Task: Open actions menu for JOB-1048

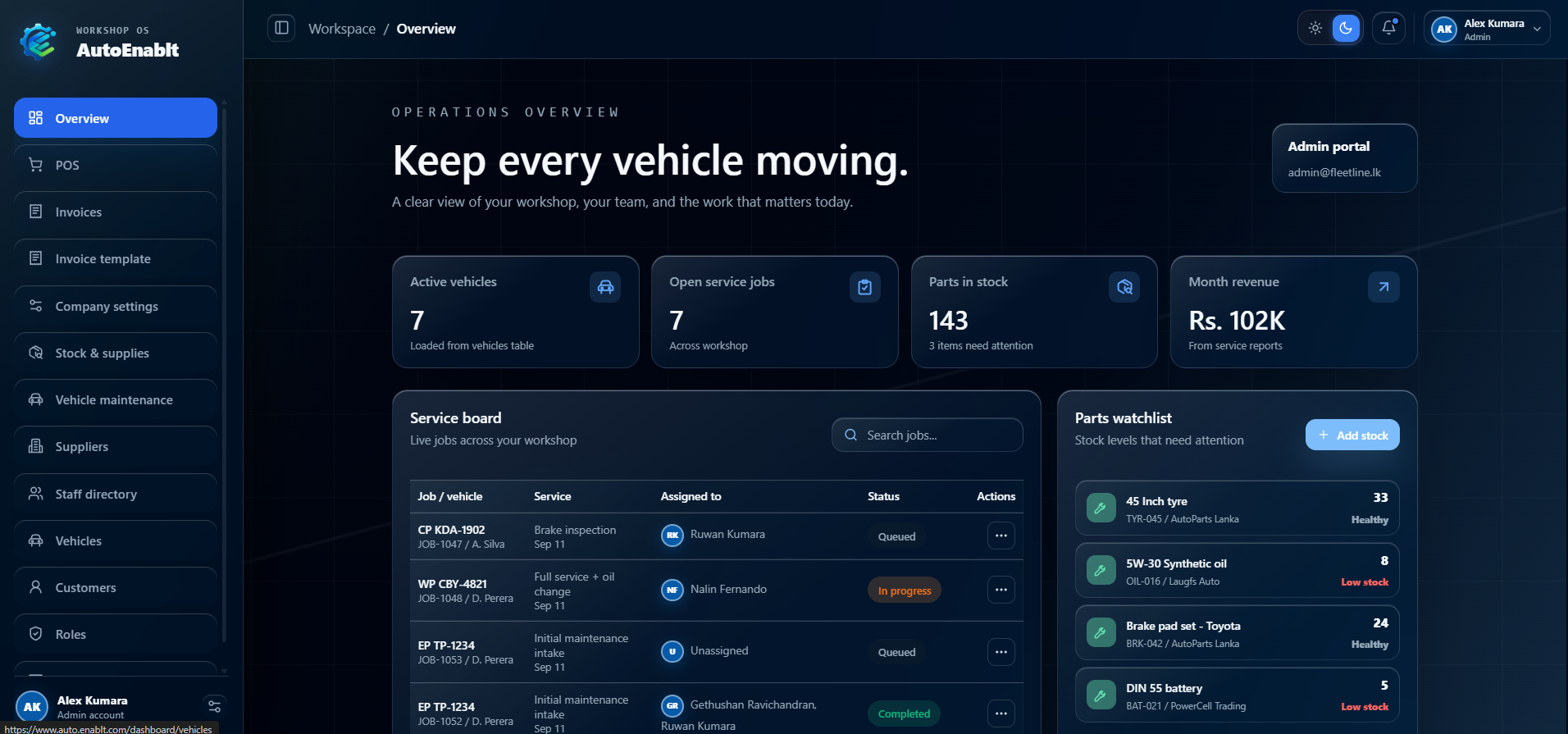Action: coord(1001,590)
